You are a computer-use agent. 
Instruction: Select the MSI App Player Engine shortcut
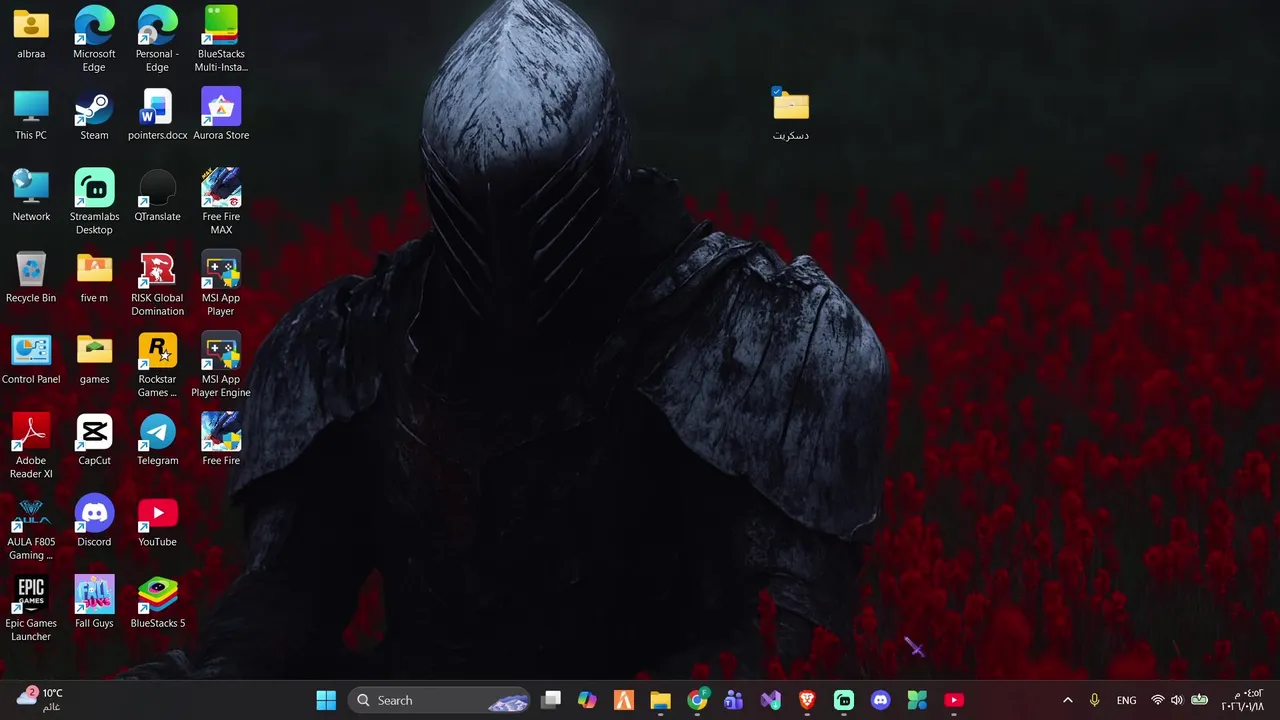click(221, 366)
